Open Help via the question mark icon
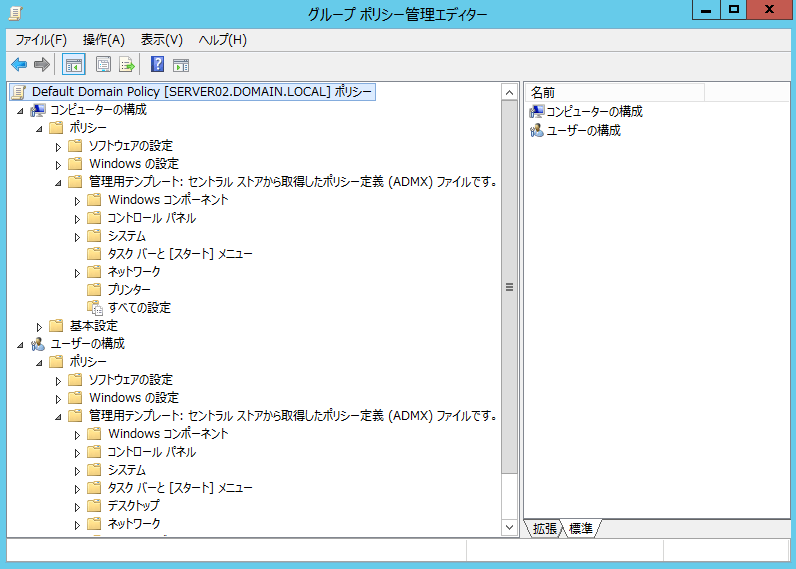Viewport: 796px width, 569px height. click(x=157, y=64)
